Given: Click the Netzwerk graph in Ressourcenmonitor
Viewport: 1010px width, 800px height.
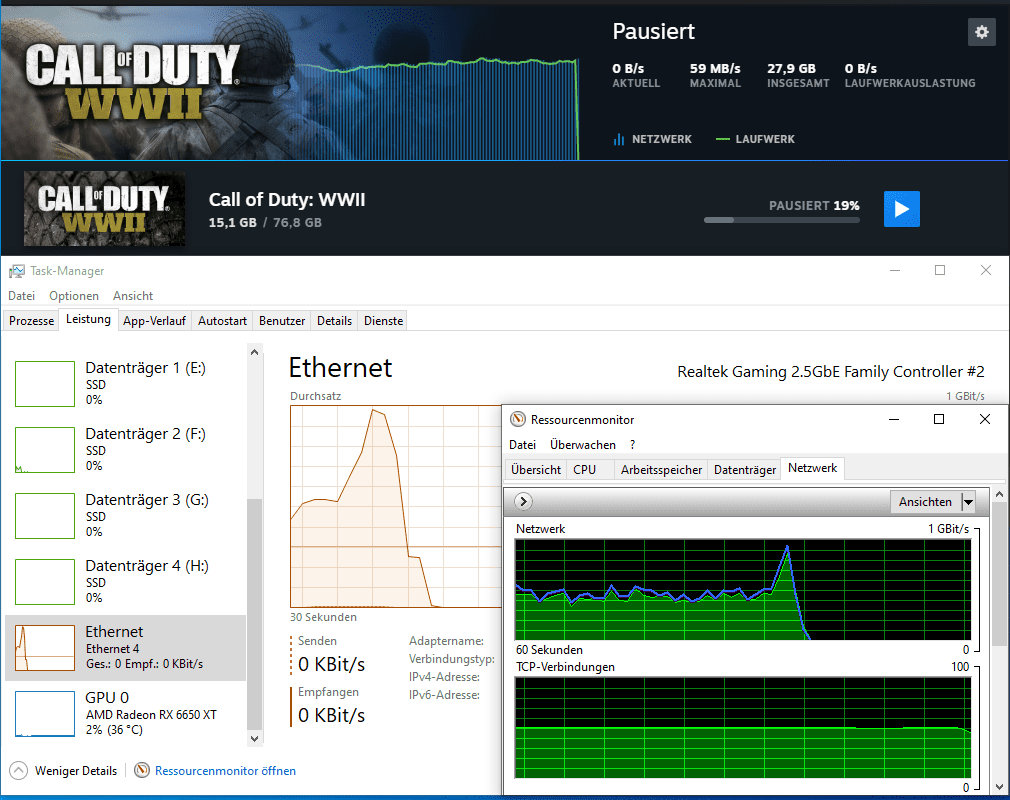Looking at the screenshot, I should [x=743, y=589].
